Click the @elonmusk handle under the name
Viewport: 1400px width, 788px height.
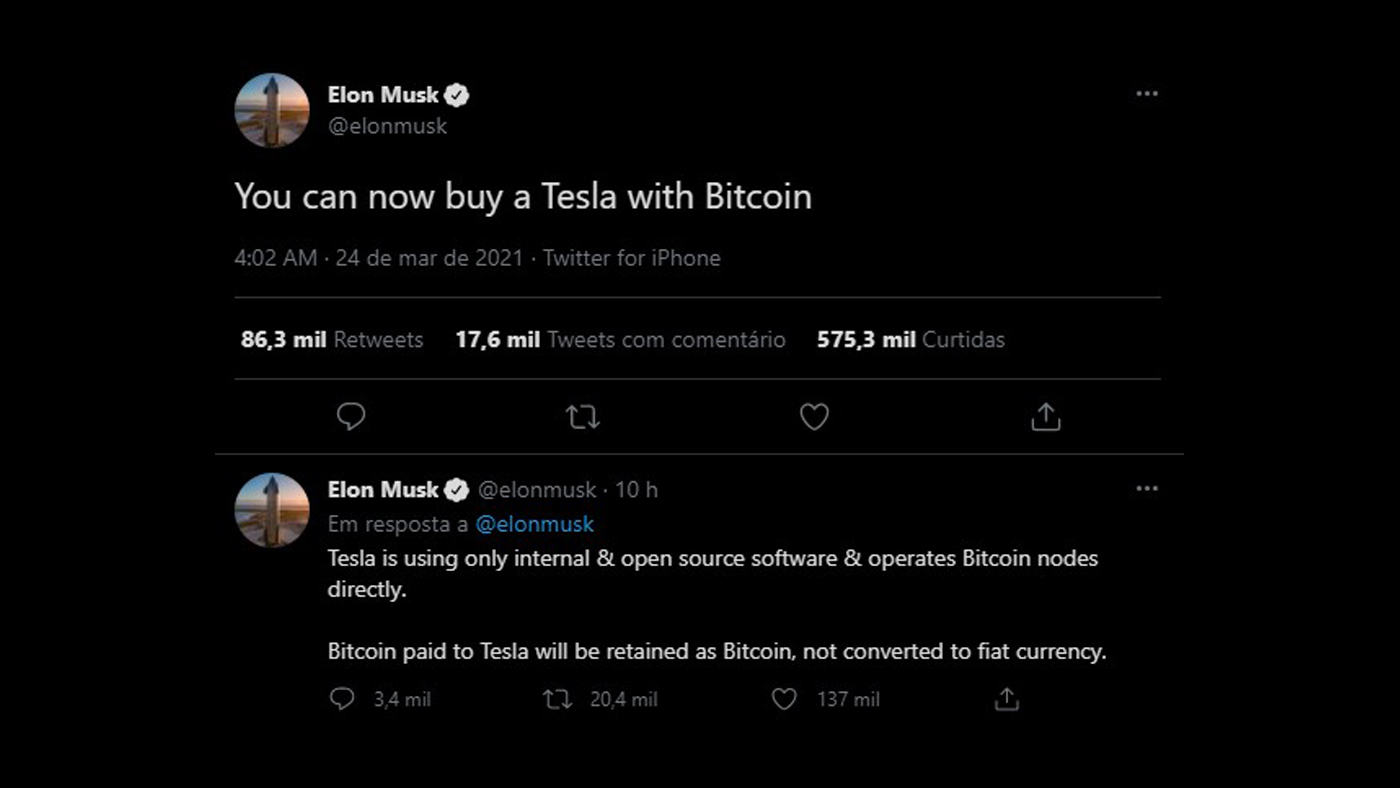pos(389,126)
